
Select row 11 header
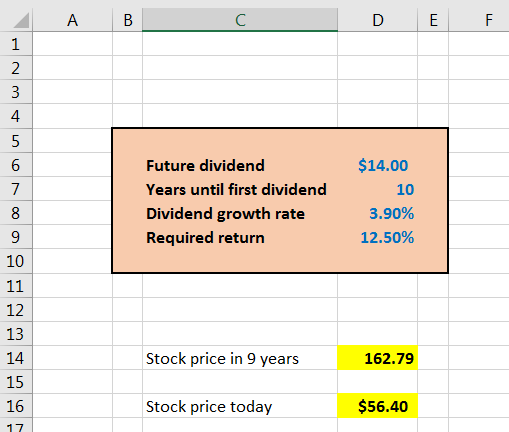pyautogui.click(x=16, y=286)
